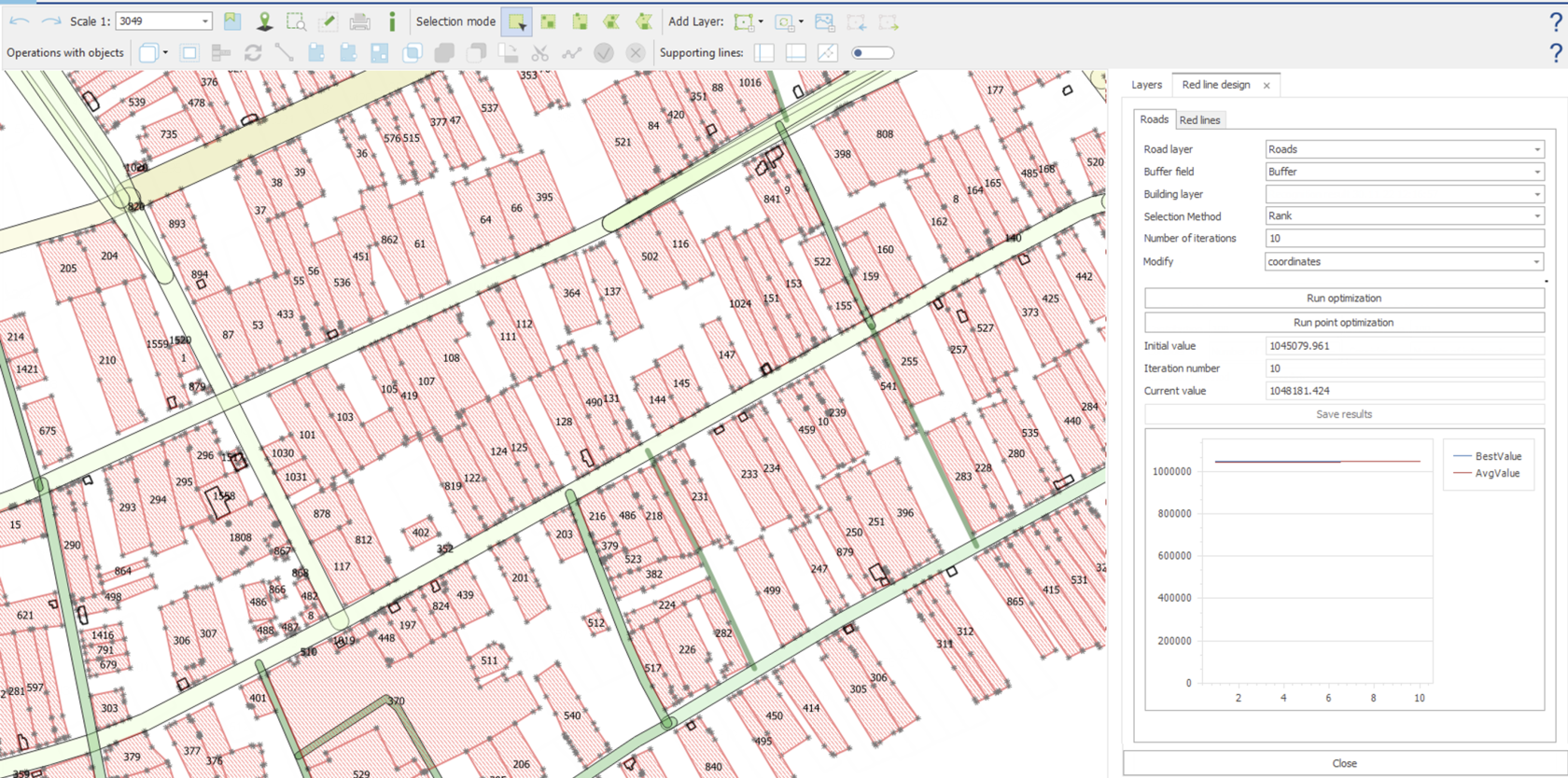Click the square frame object icon
Image resolution: width=1568 pixels, height=778 pixels.
coord(189,52)
